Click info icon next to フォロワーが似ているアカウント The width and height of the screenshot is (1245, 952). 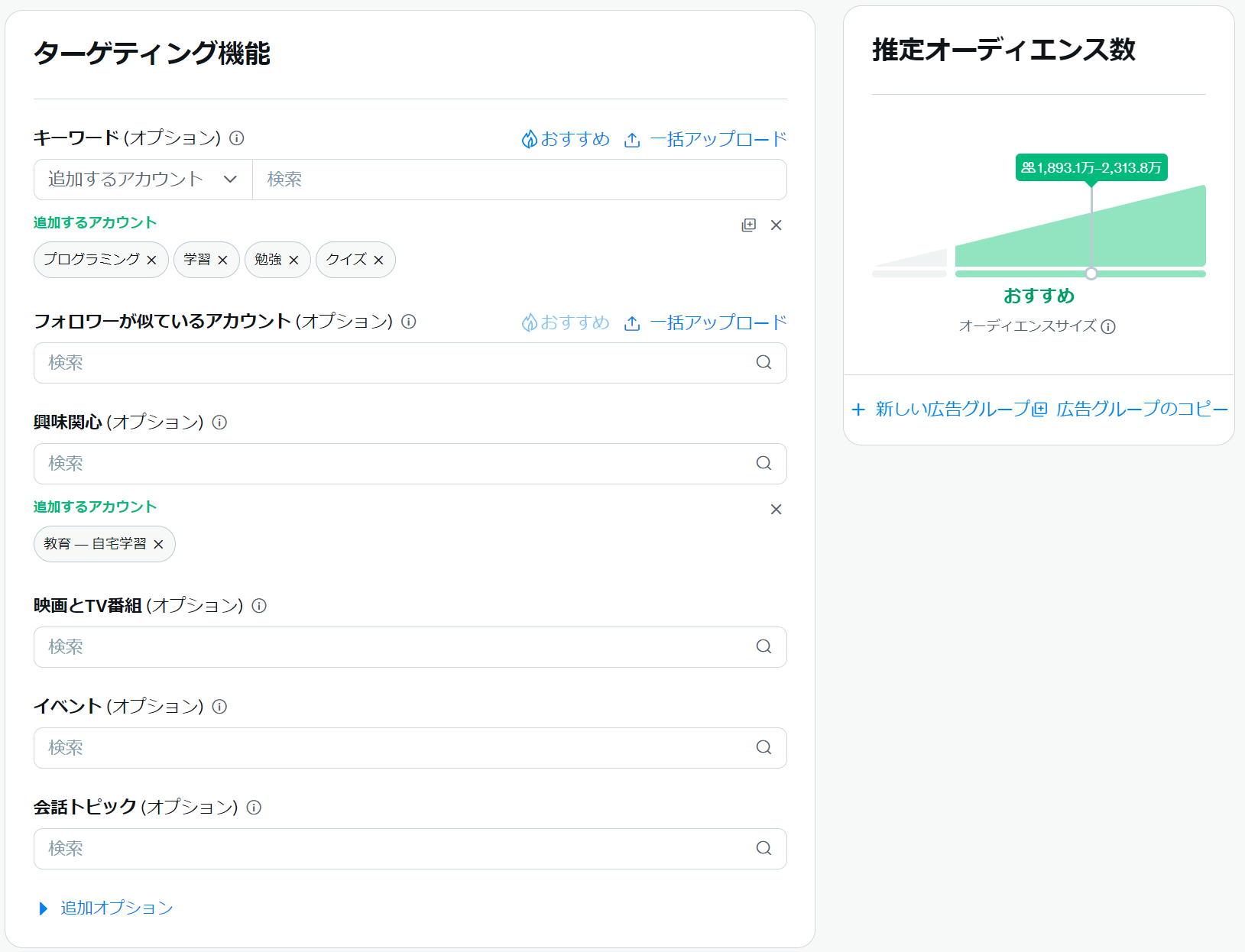pyautogui.click(x=409, y=322)
